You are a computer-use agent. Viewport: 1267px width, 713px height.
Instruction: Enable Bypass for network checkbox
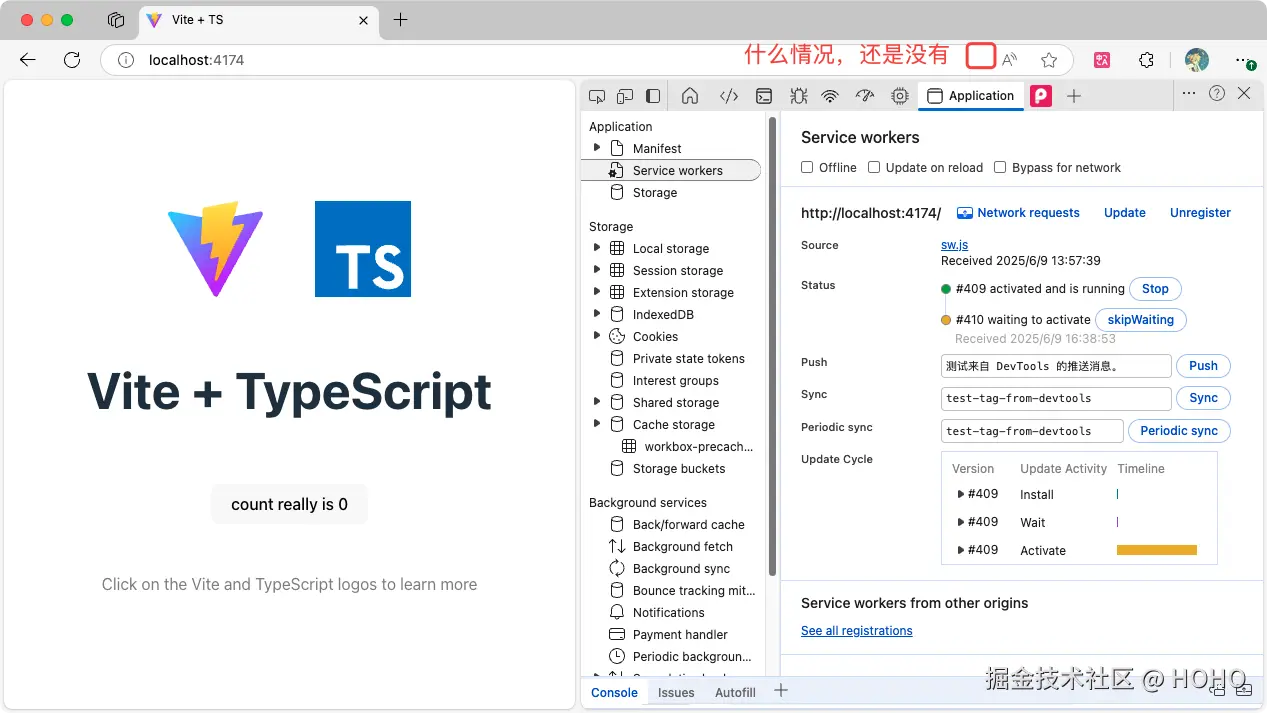pyautogui.click(x=1000, y=167)
